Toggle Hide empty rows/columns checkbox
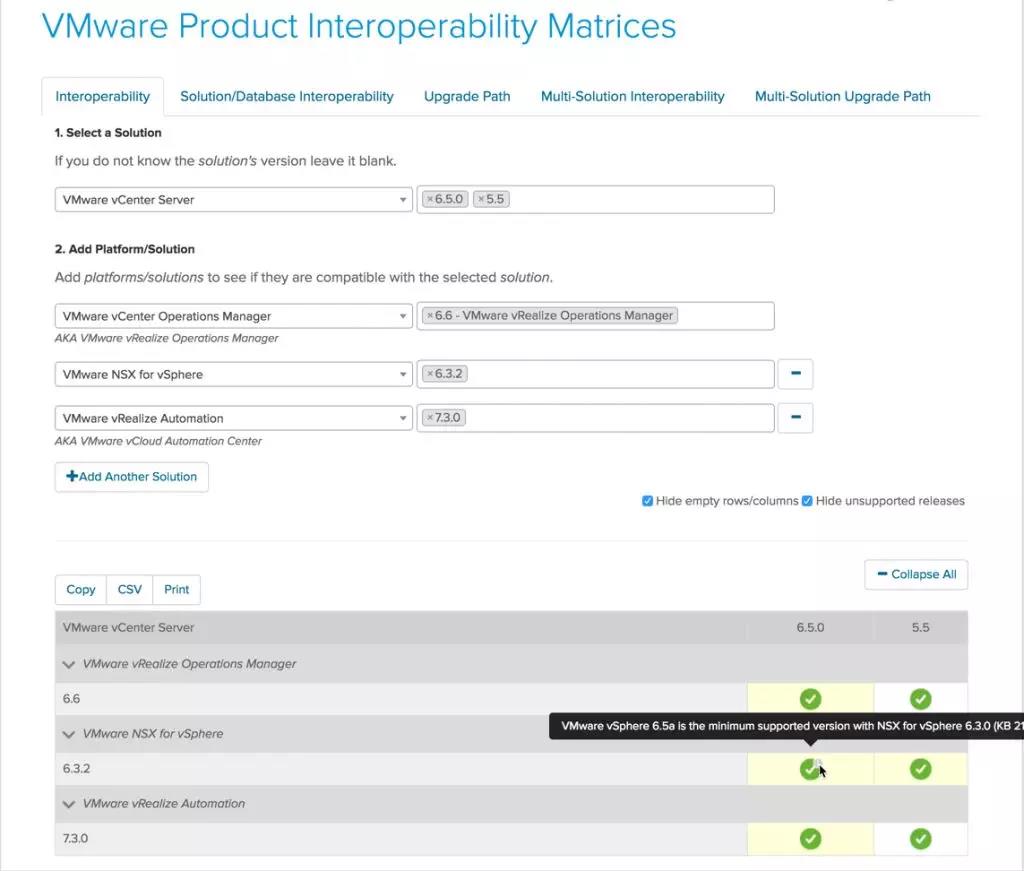Viewport: 1024px width, 871px height. click(x=647, y=501)
